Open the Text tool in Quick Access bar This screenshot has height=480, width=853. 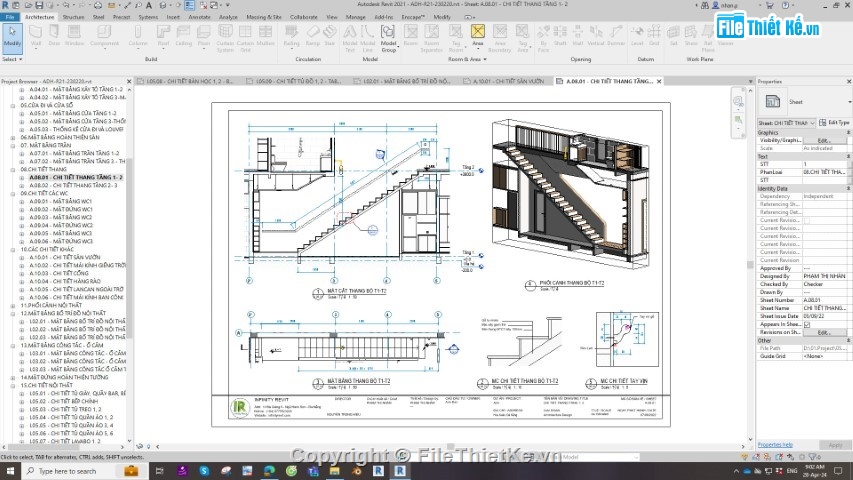coord(149,5)
